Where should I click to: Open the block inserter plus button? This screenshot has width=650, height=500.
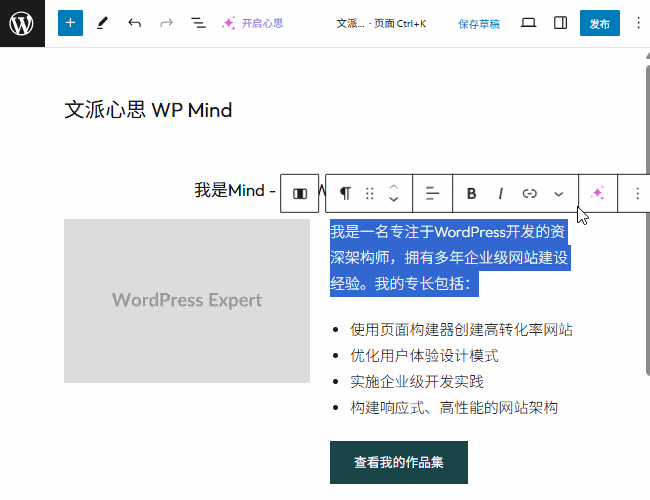click(x=70, y=23)
